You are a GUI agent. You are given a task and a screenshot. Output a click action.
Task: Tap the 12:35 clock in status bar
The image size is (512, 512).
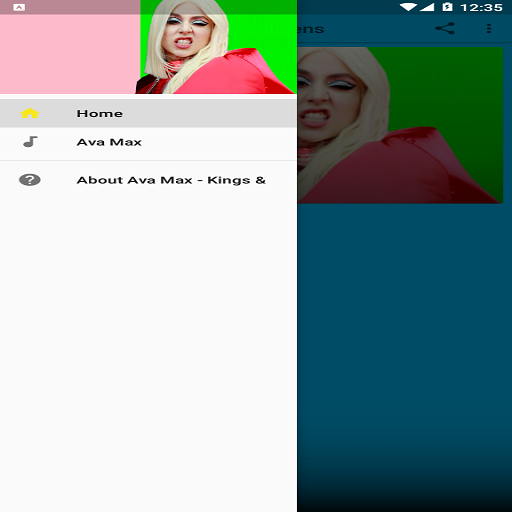(482, 7)
